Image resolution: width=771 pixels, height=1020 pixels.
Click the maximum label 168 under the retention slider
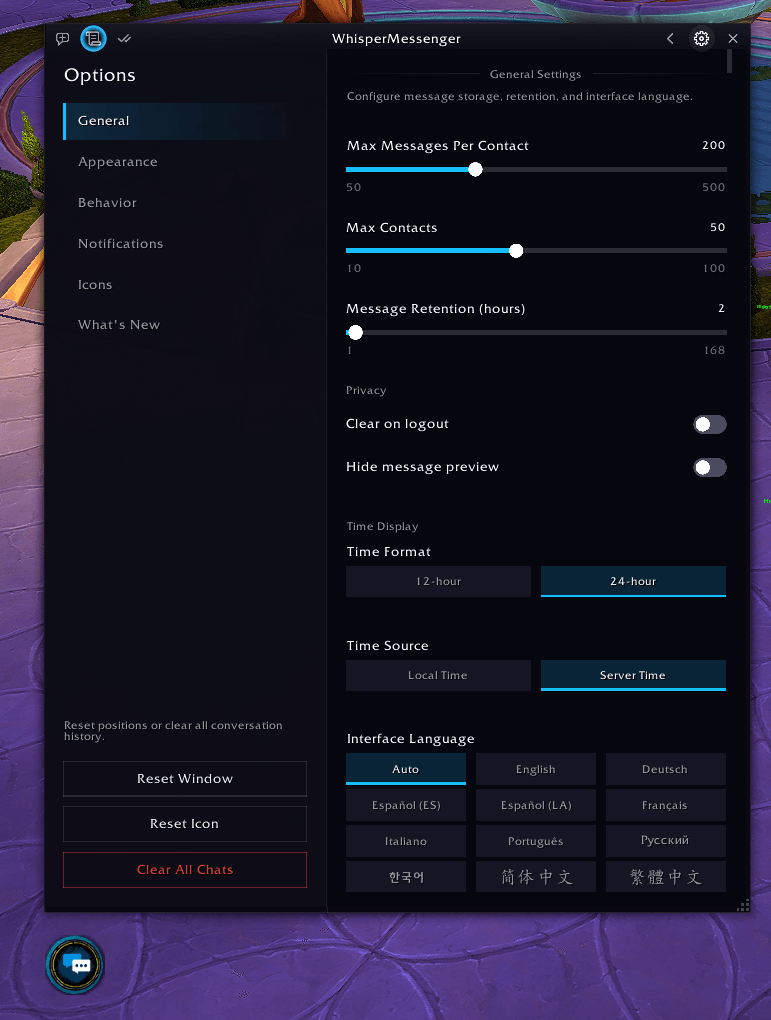click(x=714, y=351)
